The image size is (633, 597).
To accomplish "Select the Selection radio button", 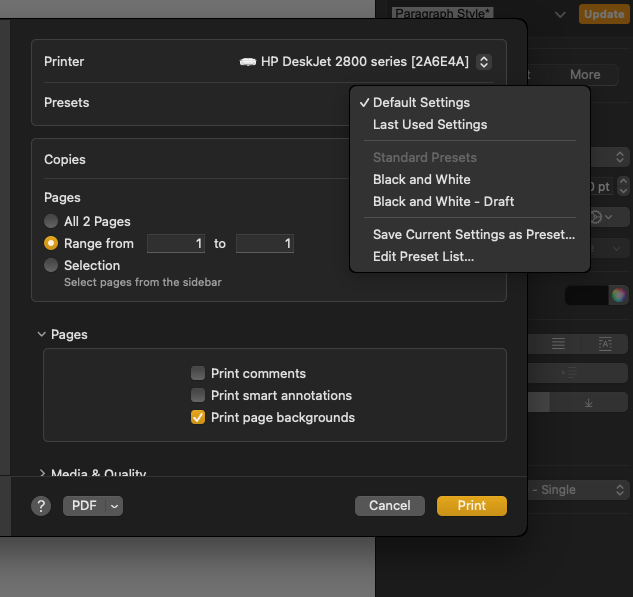I will click(x=51, y=265).
